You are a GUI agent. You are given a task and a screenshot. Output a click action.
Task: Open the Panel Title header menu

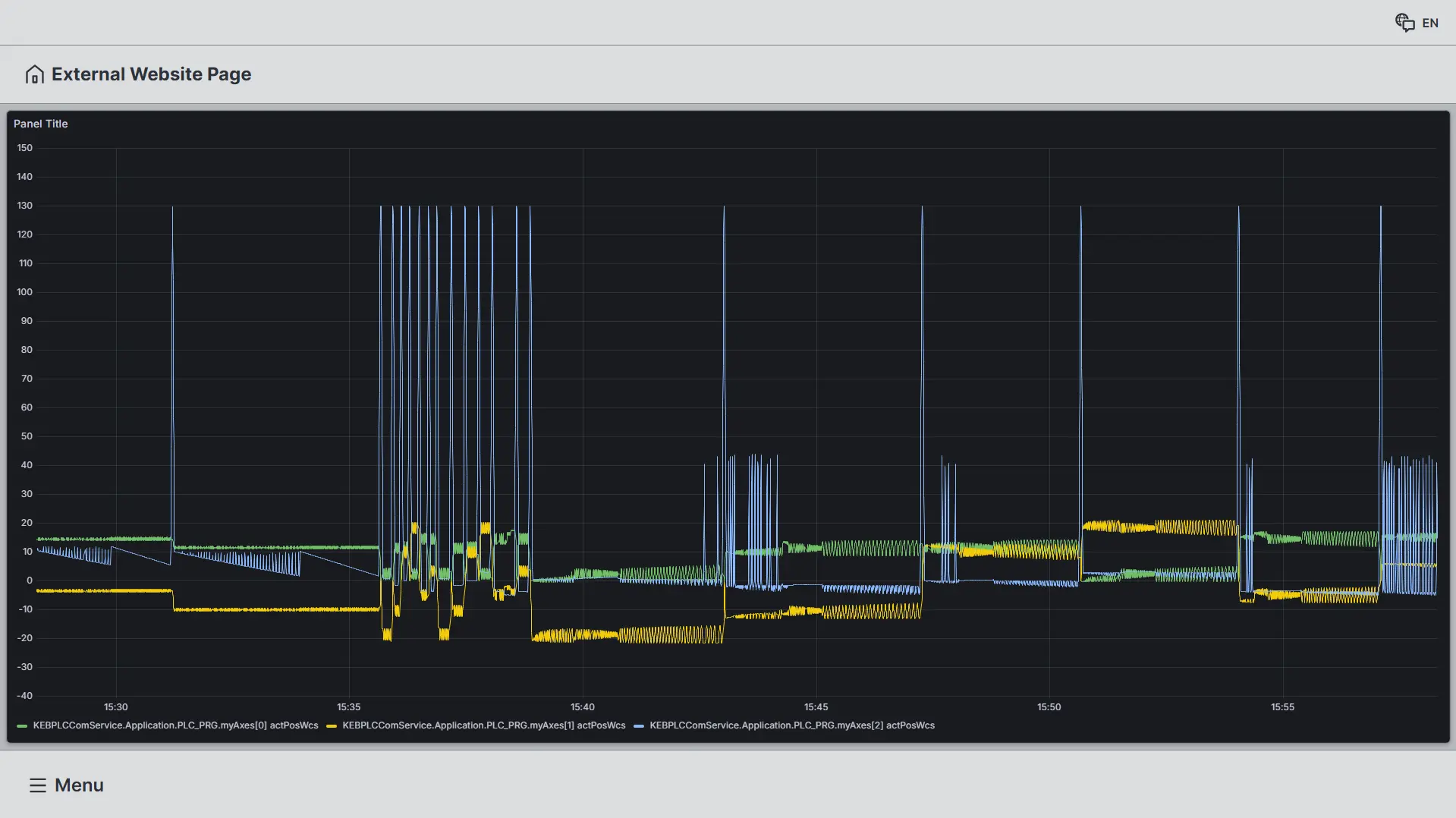point(41,124)
